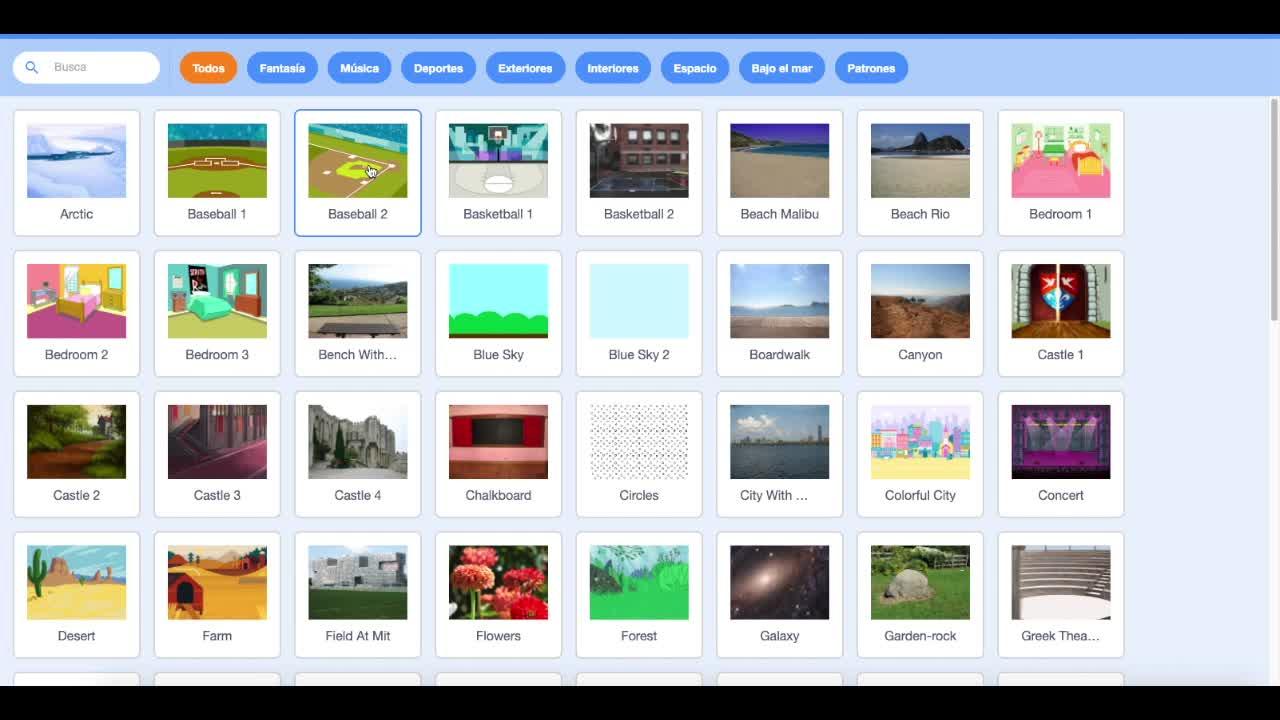
Task: Click the search magnifier icon
Action: (32, 67)
